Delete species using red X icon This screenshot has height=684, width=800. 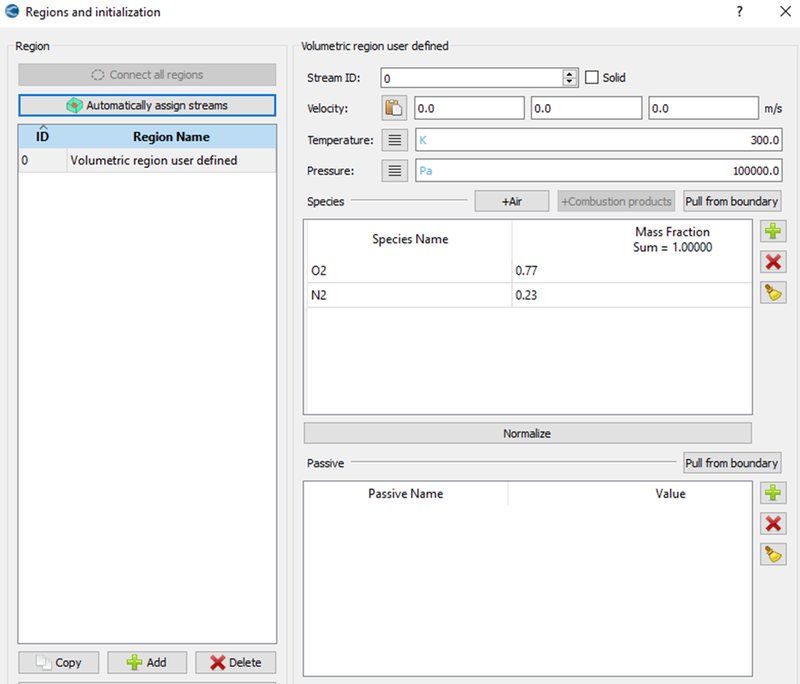pos(772,262)
